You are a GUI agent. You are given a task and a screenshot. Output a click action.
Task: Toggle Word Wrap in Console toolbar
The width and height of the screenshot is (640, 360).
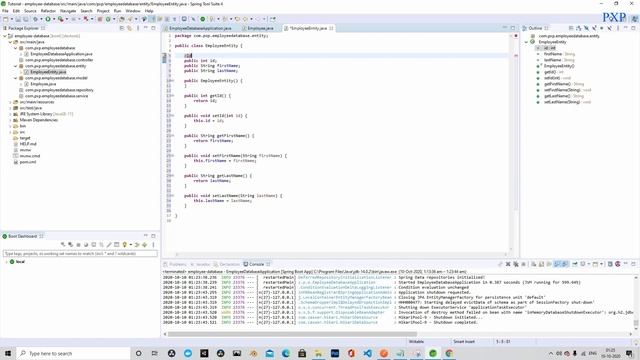548,264
